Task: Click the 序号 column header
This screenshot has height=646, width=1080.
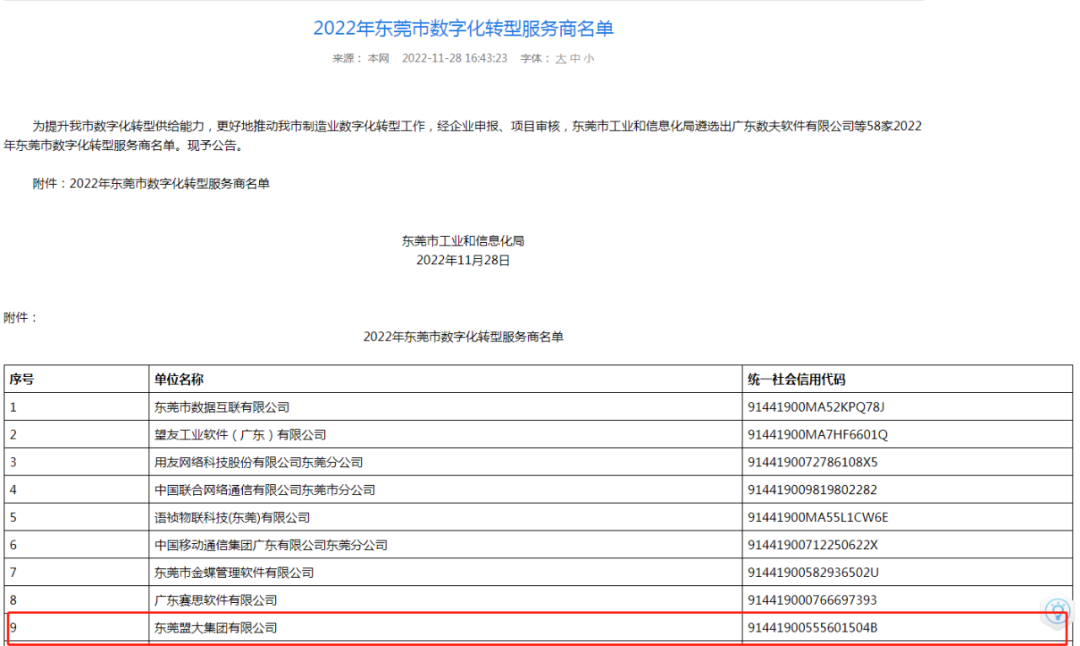Action: (x=22, y=380)
